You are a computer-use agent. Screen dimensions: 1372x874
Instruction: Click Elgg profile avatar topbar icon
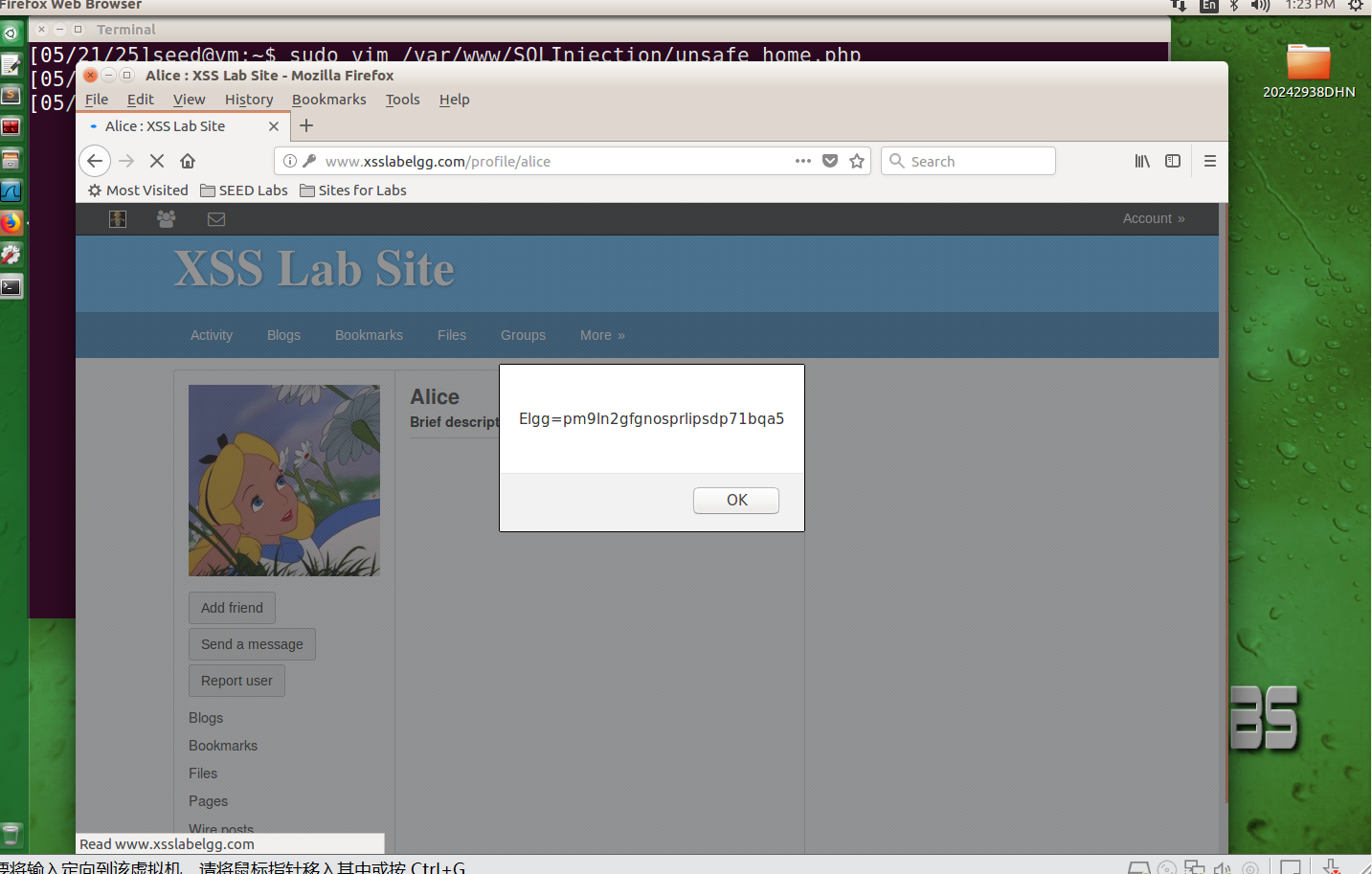pyautogui.click(x=118, y=219)
